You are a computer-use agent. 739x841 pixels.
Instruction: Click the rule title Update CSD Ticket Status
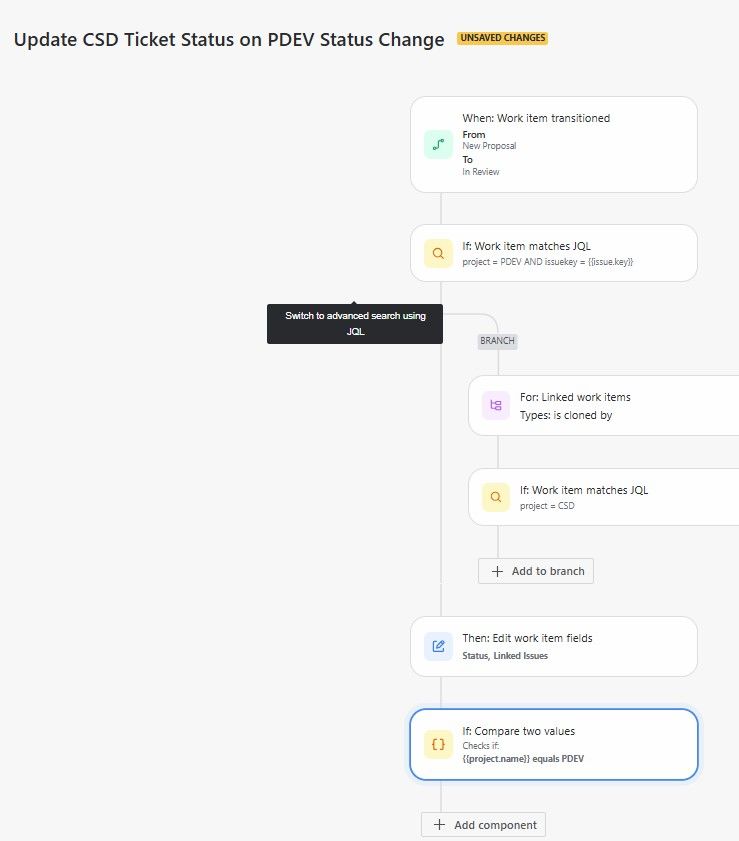pos(229,40)
